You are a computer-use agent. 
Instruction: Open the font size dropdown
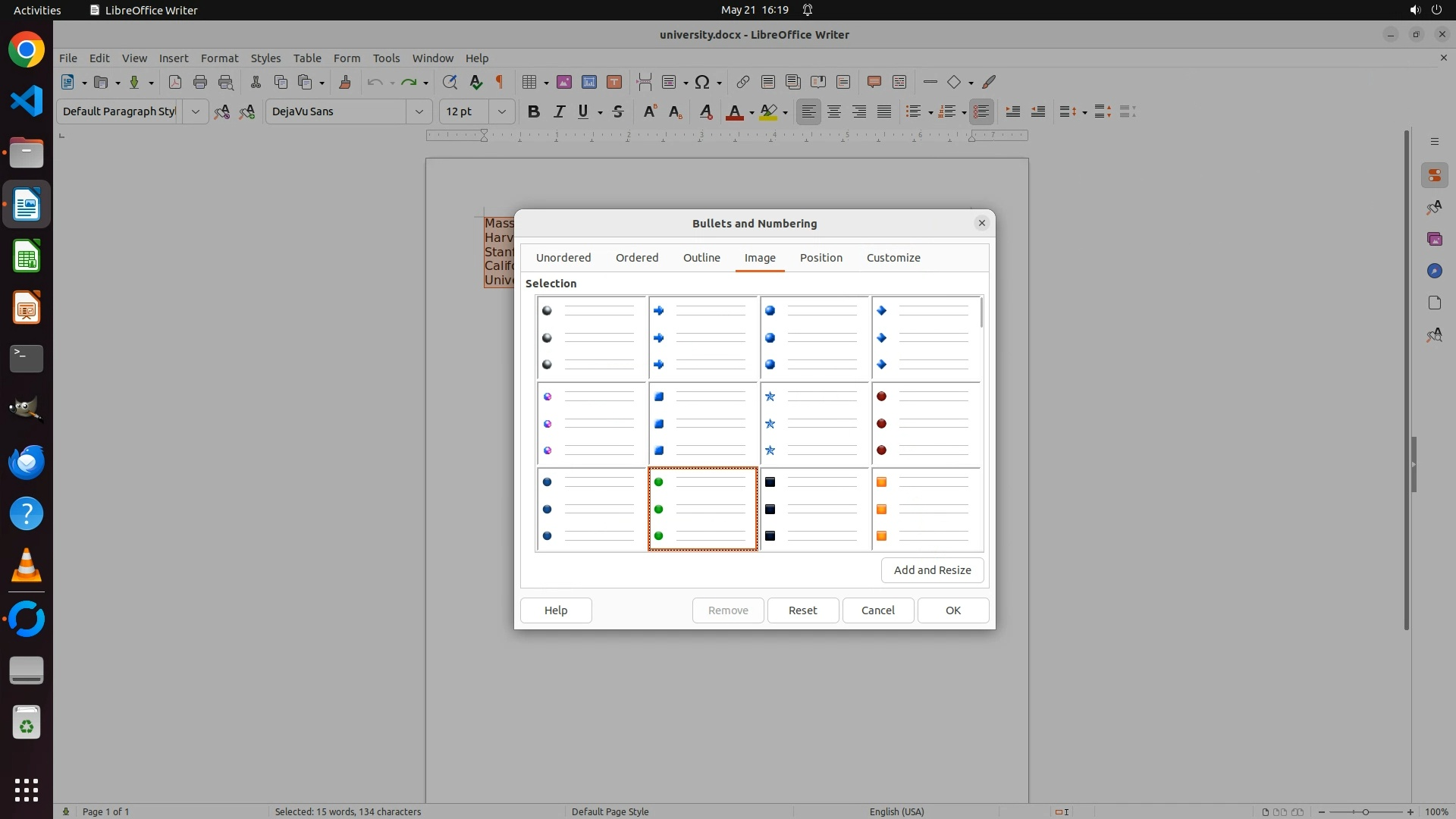(501, 111)
